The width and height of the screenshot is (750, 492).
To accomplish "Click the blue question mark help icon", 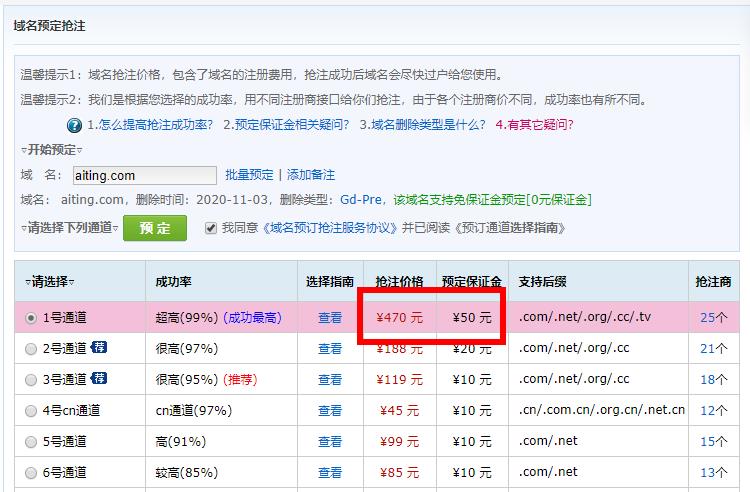I will 74,125.
